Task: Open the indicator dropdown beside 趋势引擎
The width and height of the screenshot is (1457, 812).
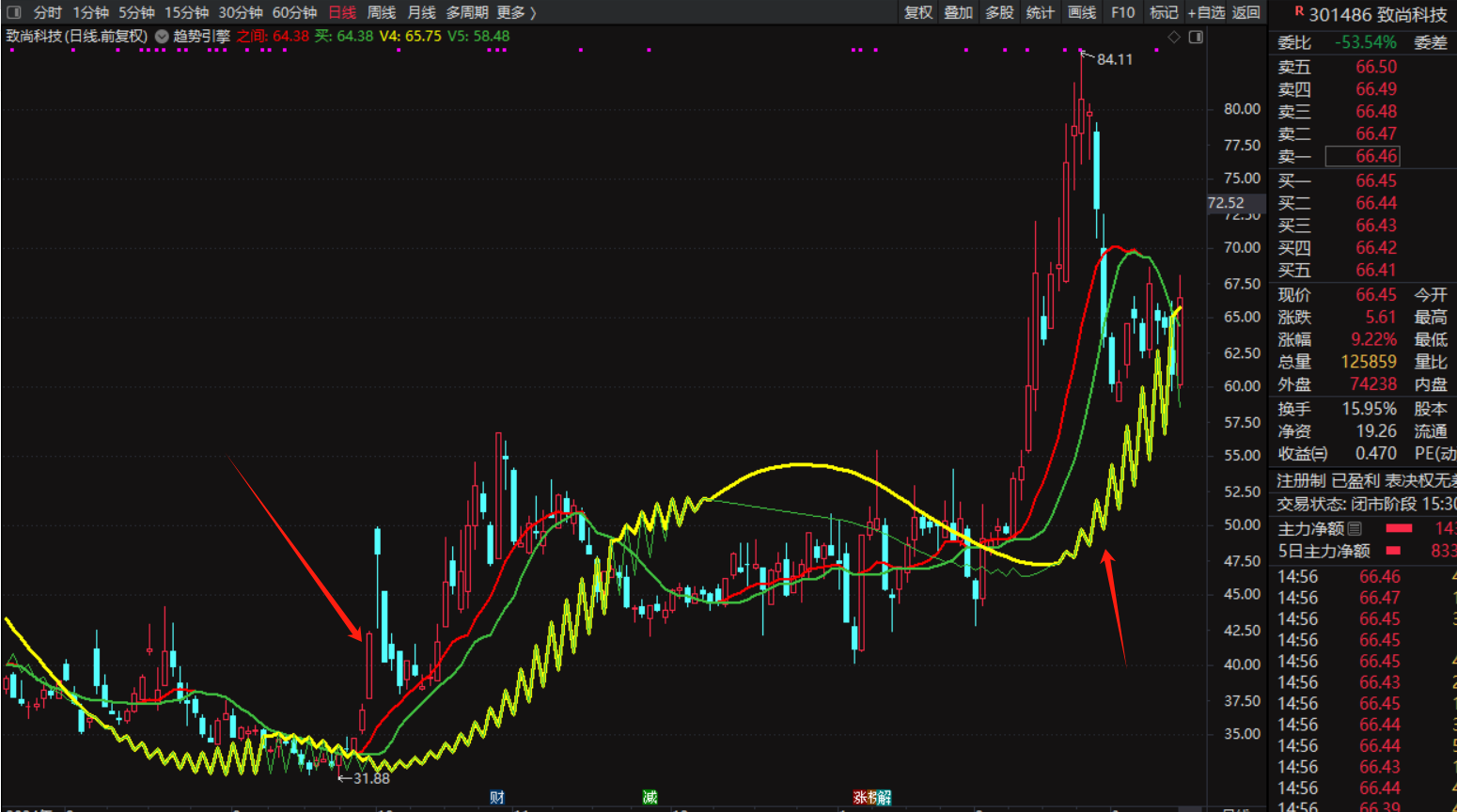Action: click(x=162, y=37)
